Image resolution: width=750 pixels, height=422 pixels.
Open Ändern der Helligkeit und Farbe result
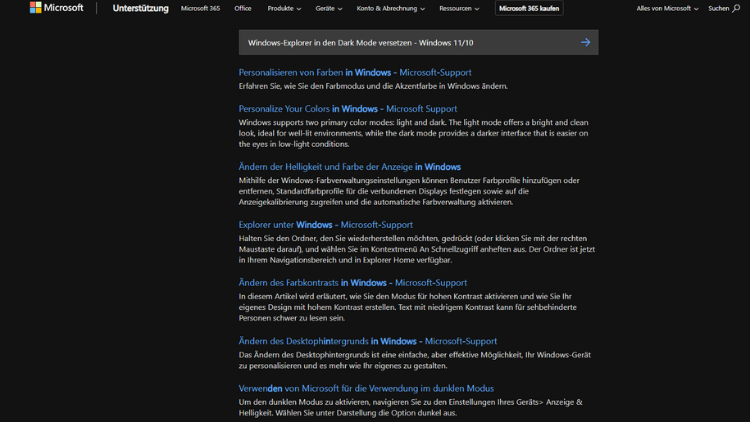coord(350,167)
